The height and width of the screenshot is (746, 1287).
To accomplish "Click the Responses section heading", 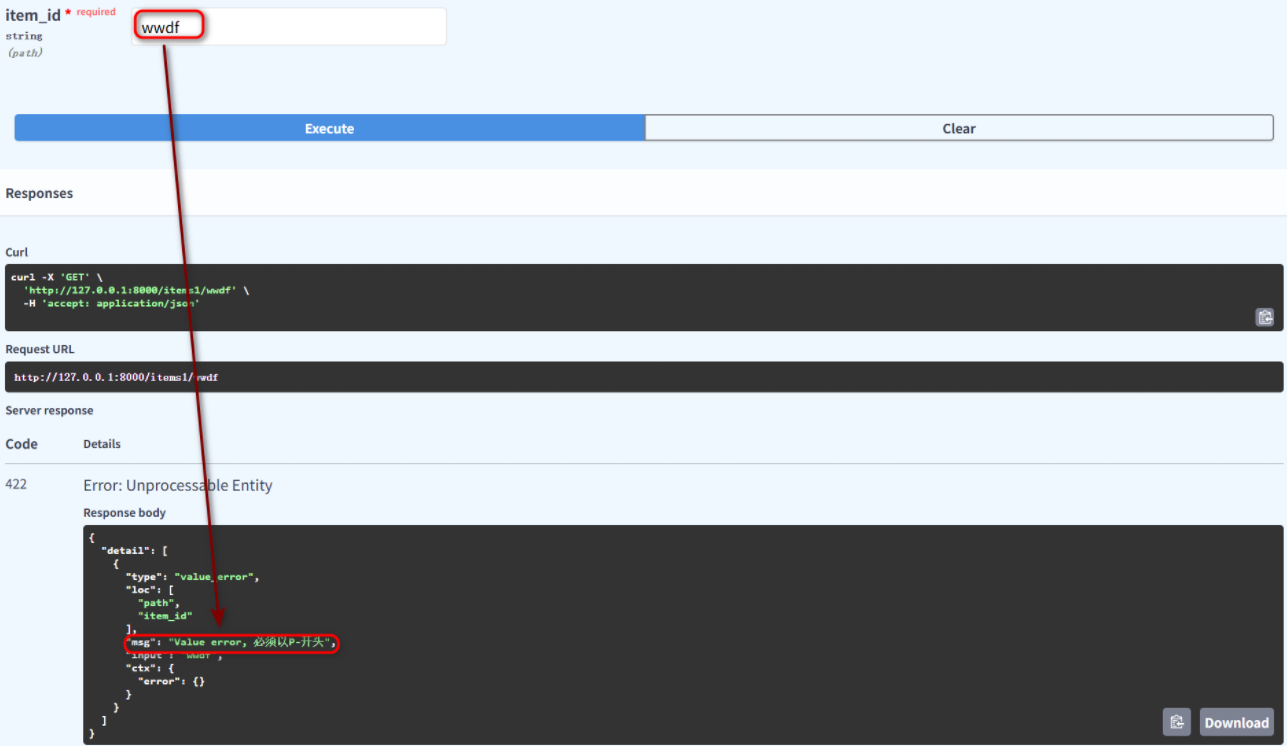I will [39, 193].
